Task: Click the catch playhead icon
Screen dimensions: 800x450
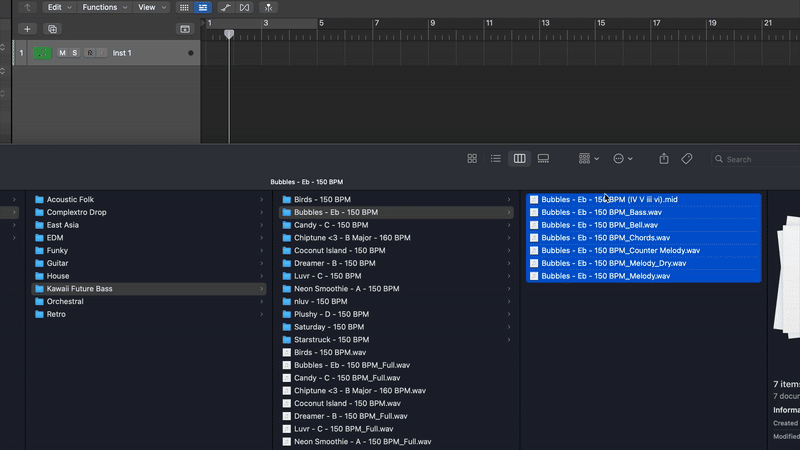Action: (269, 7)
